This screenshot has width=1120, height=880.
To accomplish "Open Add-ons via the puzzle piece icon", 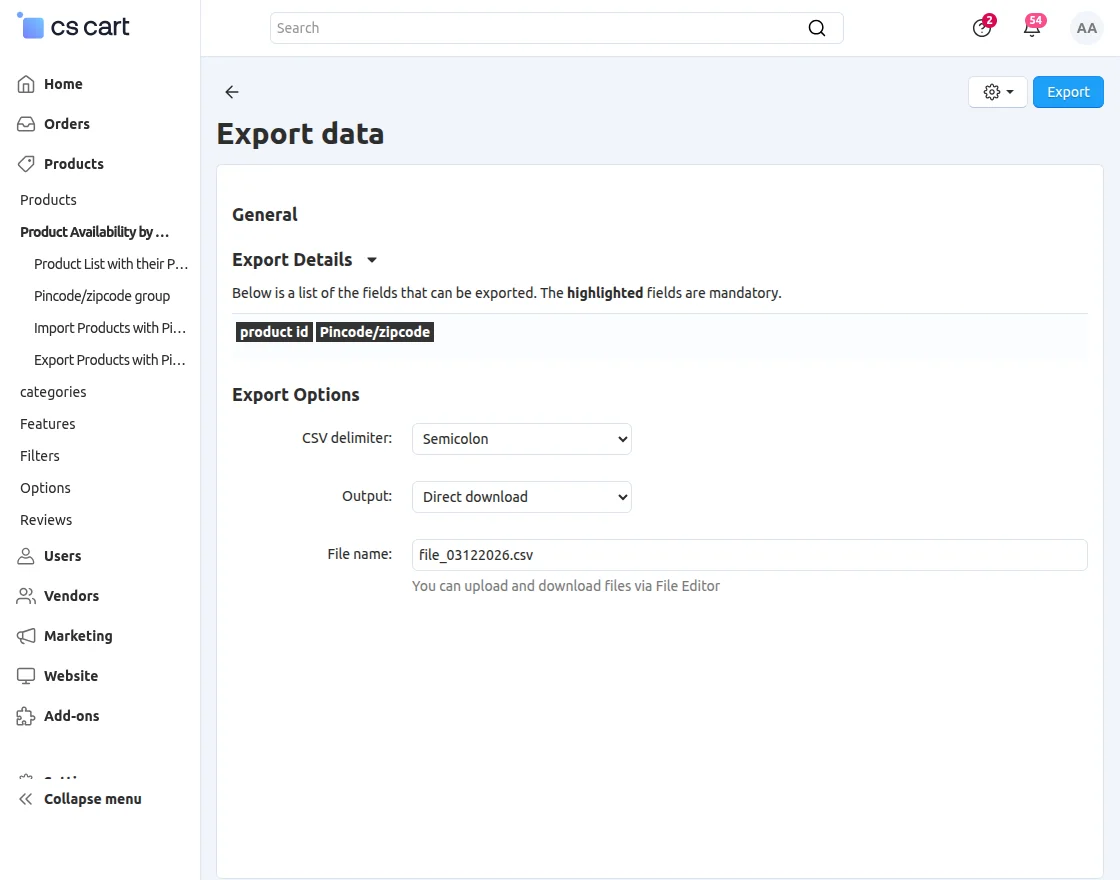I will point(24,716).
